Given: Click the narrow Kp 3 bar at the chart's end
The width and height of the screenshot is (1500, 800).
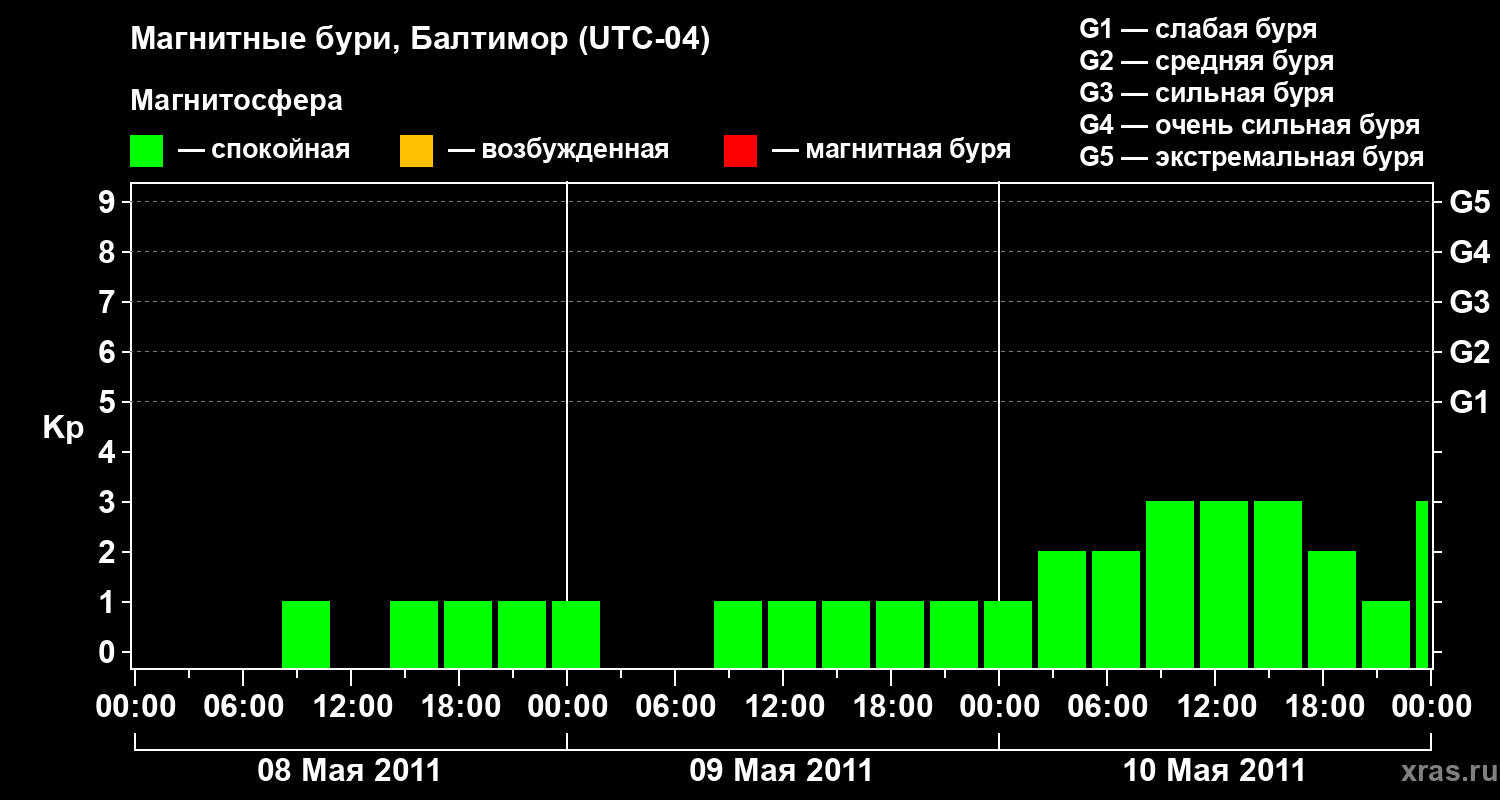Looking at the screenshot, I should 1422,584.
